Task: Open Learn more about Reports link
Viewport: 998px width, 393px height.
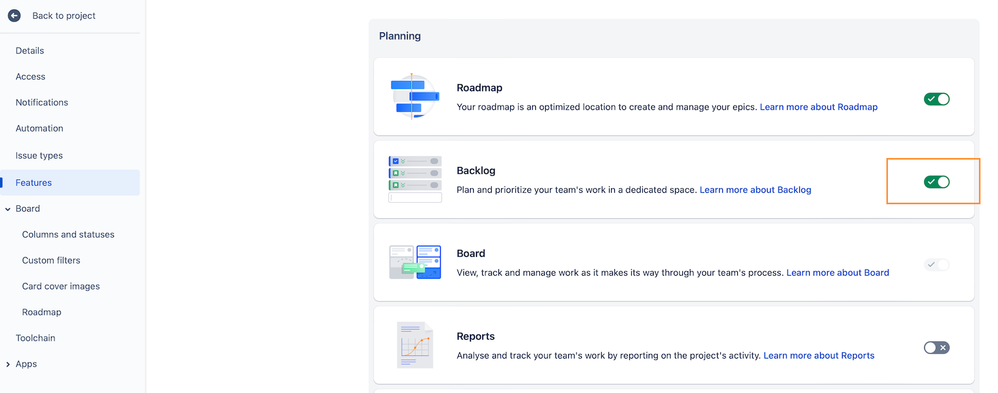Action: [x=819, y=355]
